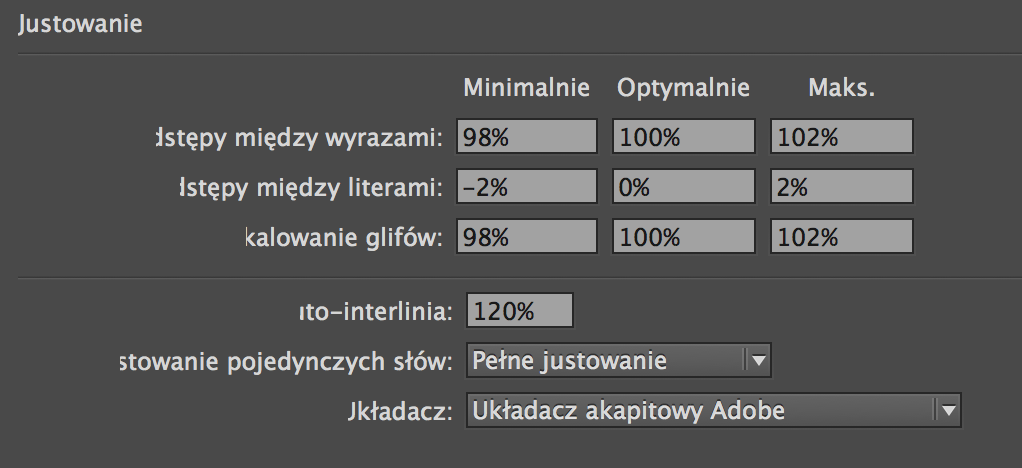
Task: Click the minimum letter spacing field showing -2%
Action: (x=527, y=186)
